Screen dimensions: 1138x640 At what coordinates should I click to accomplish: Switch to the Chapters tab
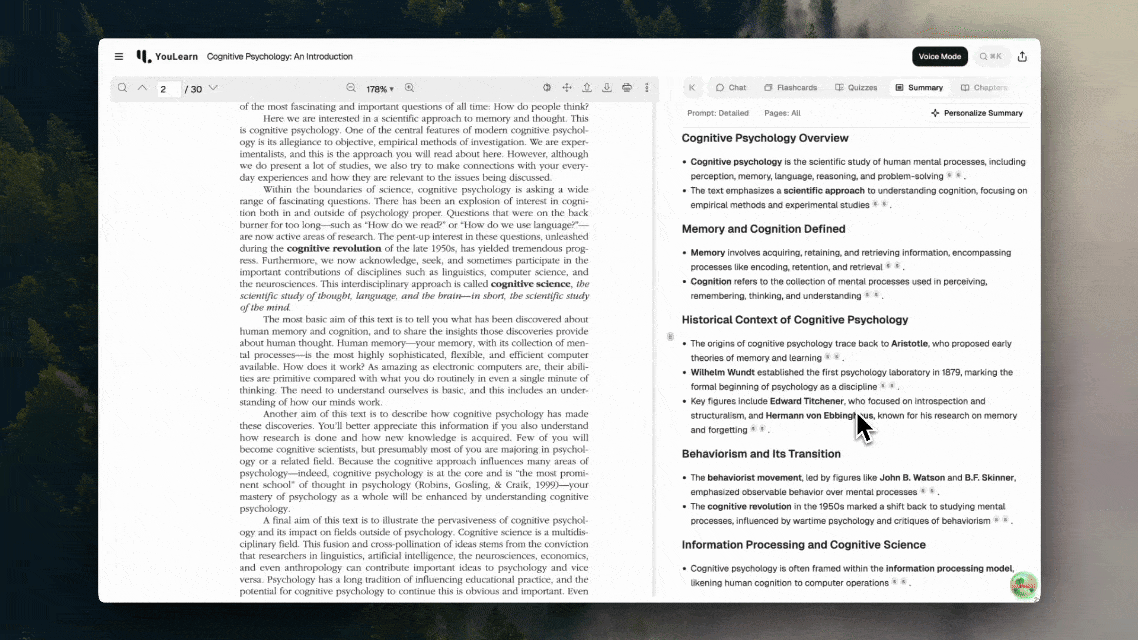click(x=984, y=88)
